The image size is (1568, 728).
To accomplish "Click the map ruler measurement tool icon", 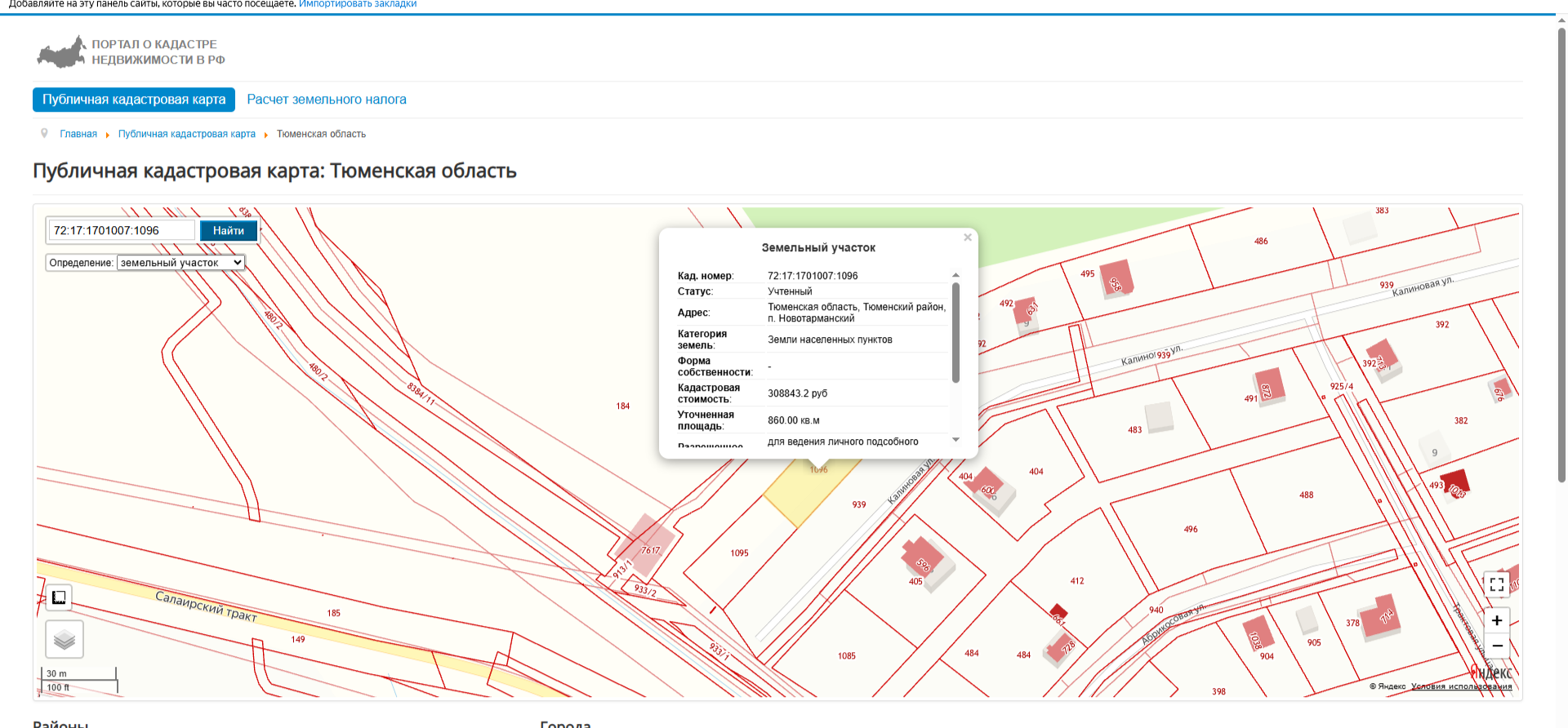I will (x=59, y=597).
